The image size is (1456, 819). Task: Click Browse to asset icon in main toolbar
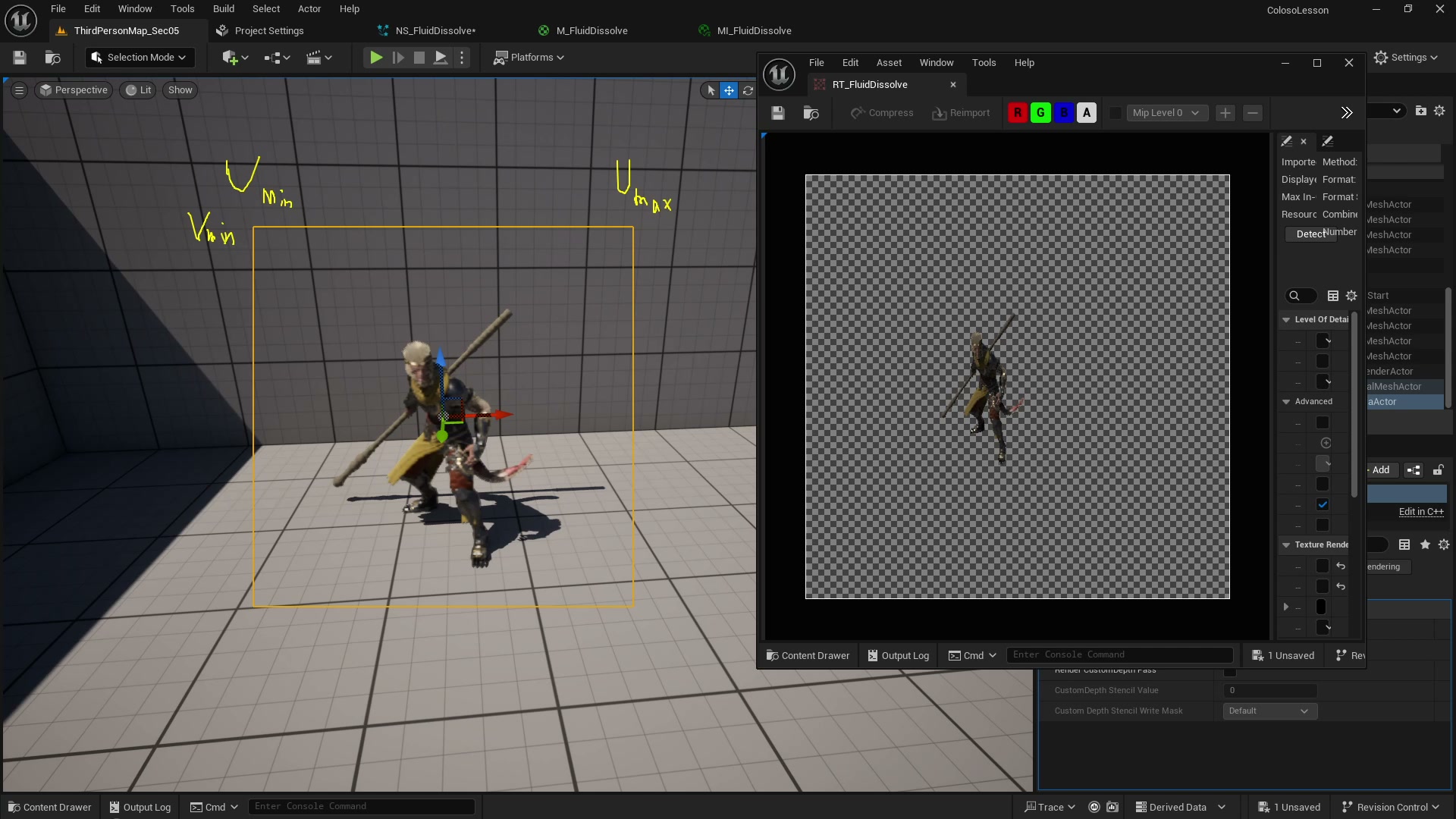pos(52,58)
